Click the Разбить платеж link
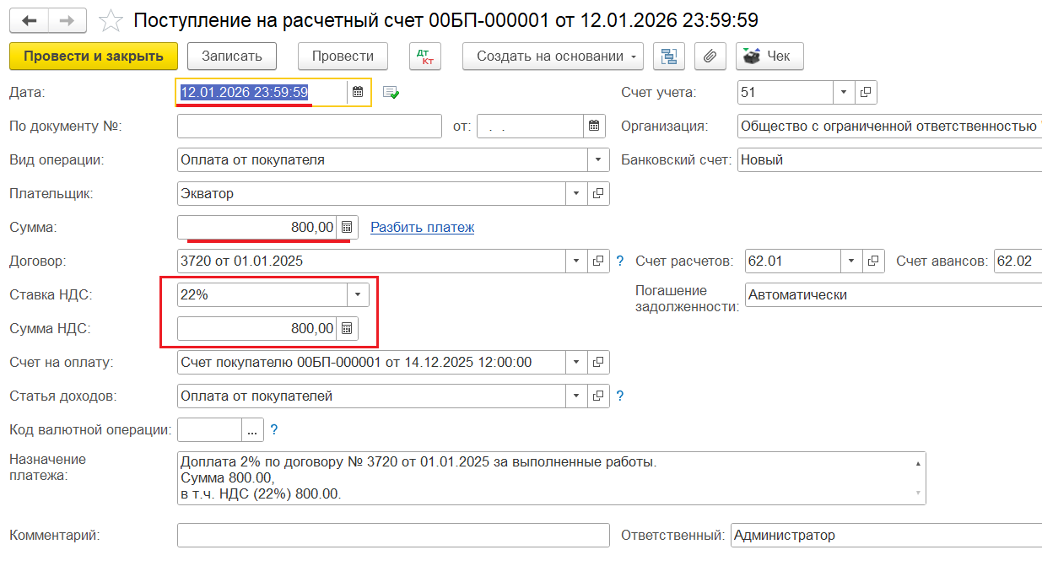The width and height of the screenshot is (1043, 566). (422, 227)
